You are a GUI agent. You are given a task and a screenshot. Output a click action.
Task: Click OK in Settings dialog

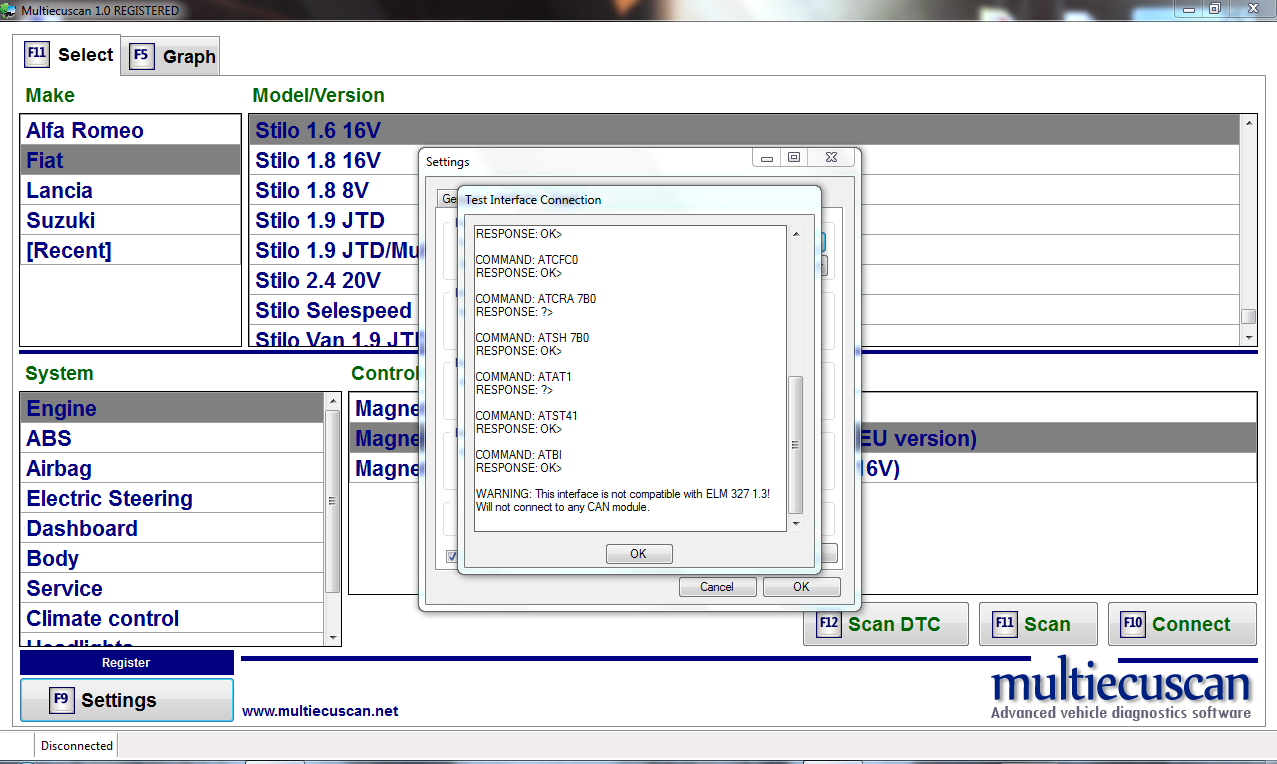click(801, 587)
